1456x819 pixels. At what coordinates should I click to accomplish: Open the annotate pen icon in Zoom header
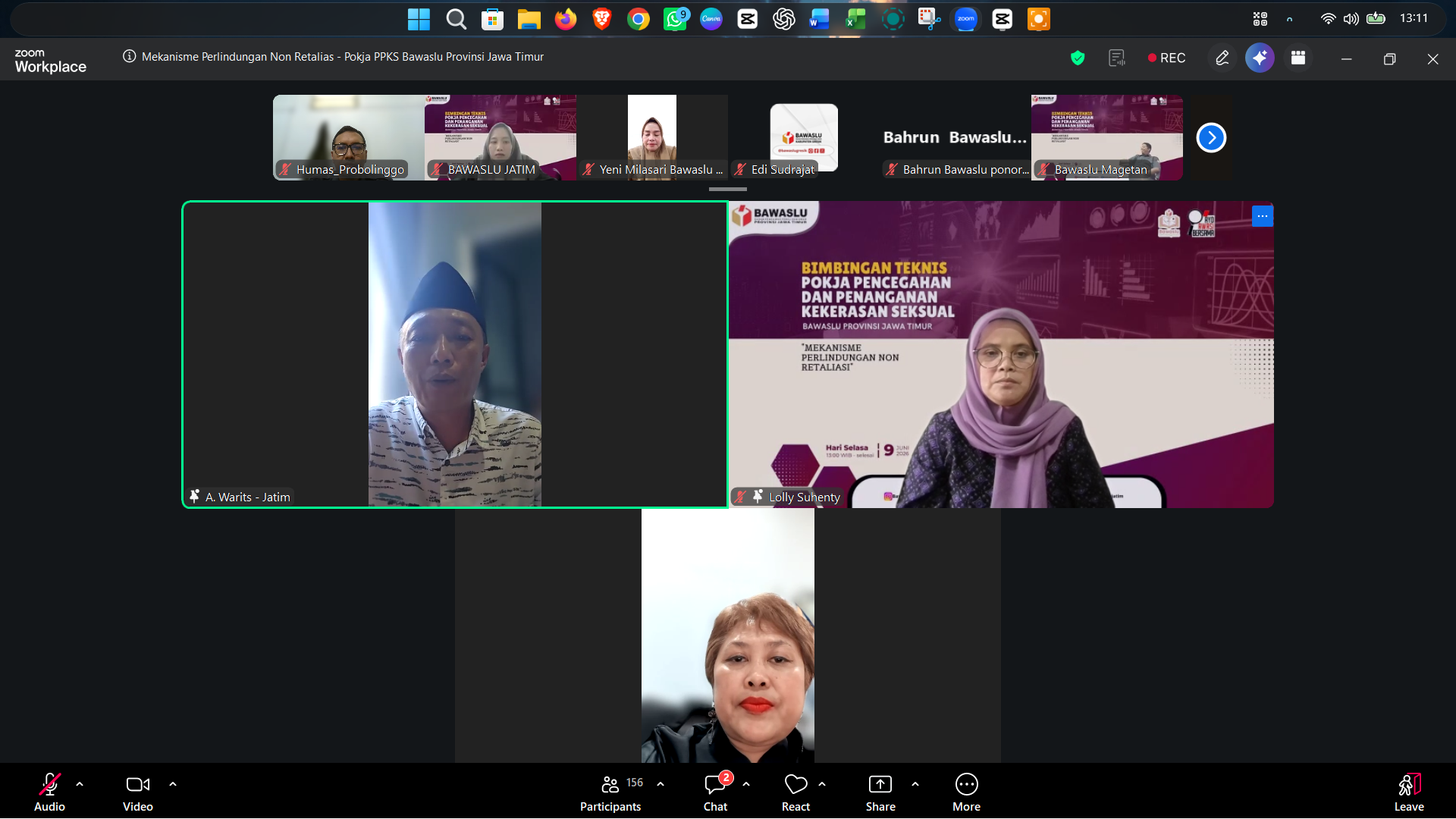pyautogui.click(x=1222, y=58)
